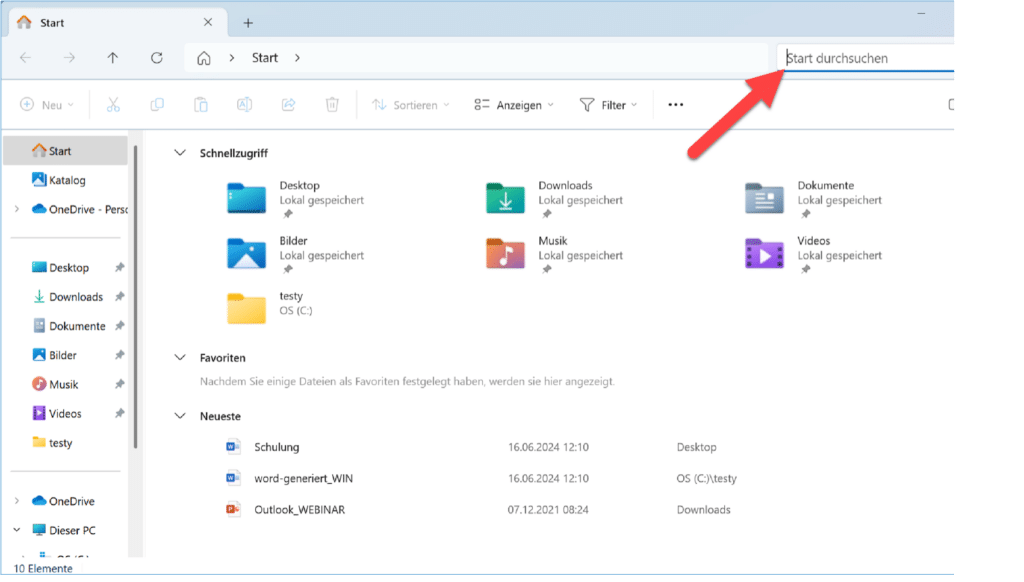Collapse the Schnellzugriff section
Image resolution: width=1024 pixels, height=582 pixels.
click(180, 153)
